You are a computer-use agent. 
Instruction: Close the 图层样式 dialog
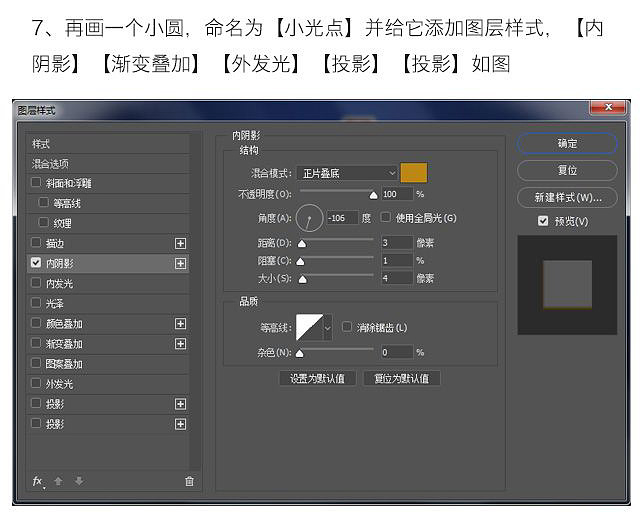[608, 107]
